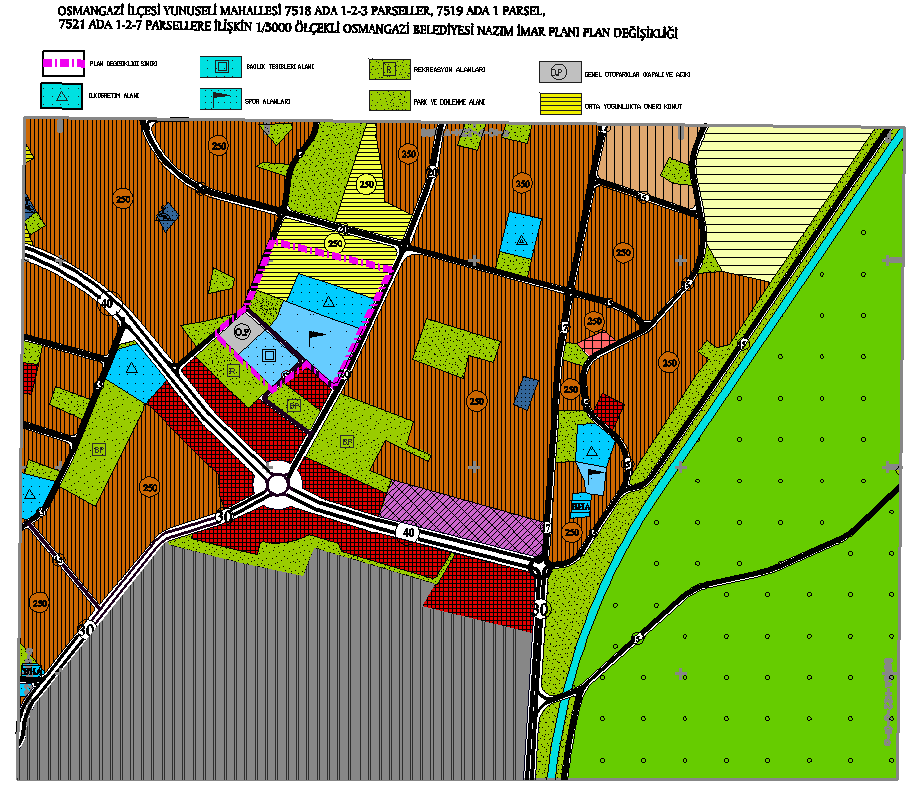Click the magenta plan boundary legend symbol
This screenshot has width=924, height=792.
point(62,64)
